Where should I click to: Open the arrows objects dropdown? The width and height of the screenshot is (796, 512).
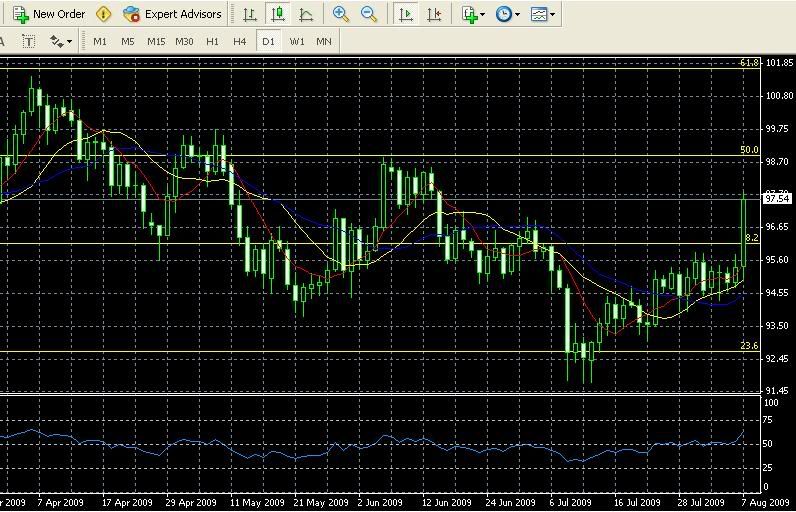pyautogui.click(x=61, y=41)
